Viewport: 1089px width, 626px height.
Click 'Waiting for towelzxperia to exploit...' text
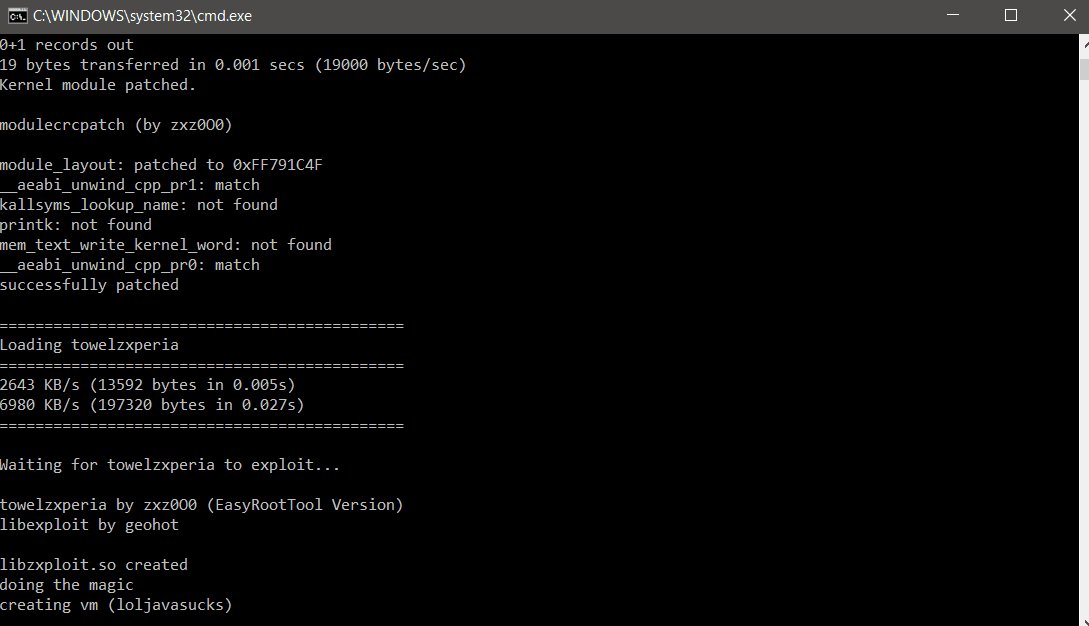[x=170, y=465]
